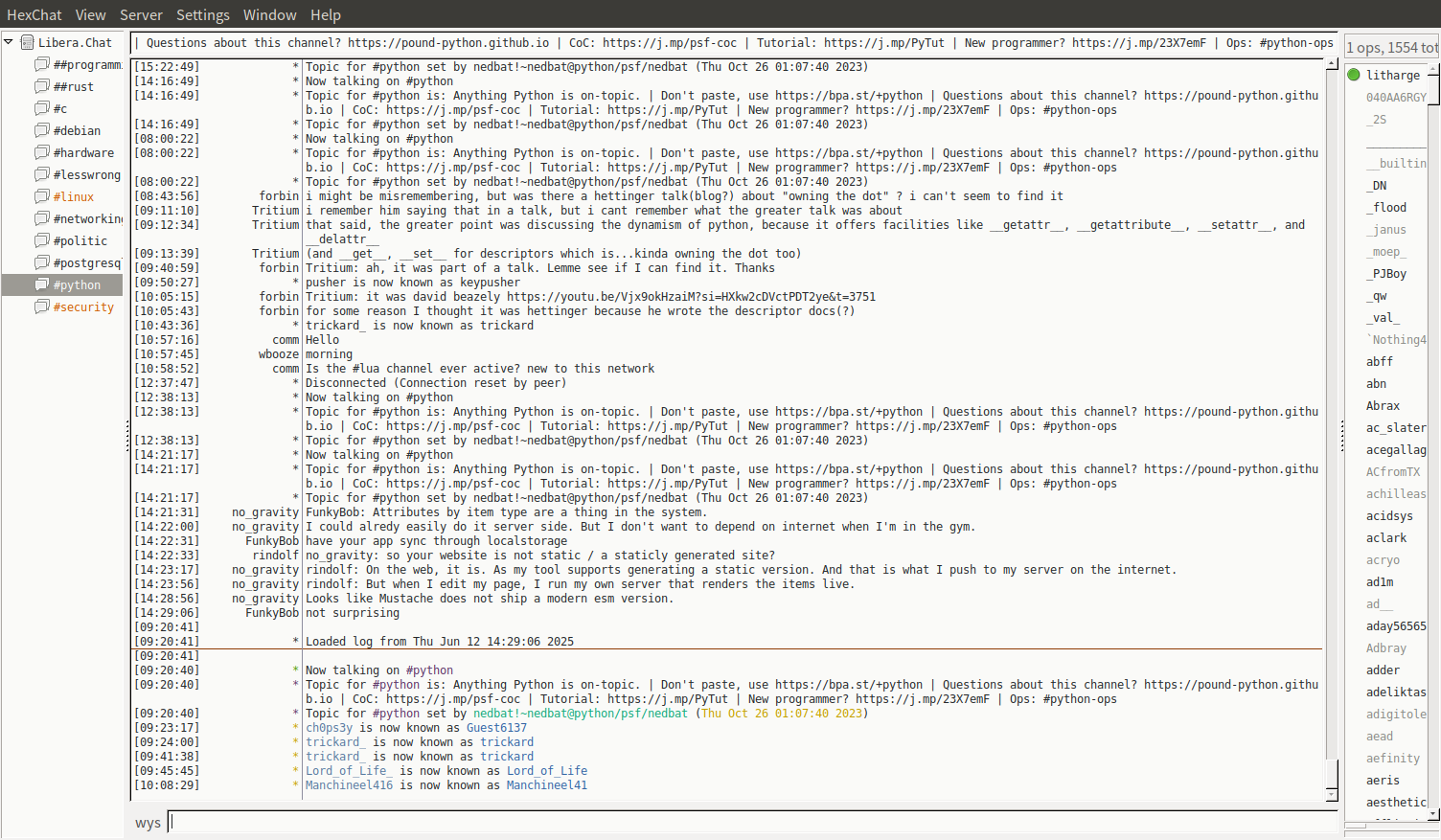Click the nick Manchineel41 in the chat log

tap(547, 785)
